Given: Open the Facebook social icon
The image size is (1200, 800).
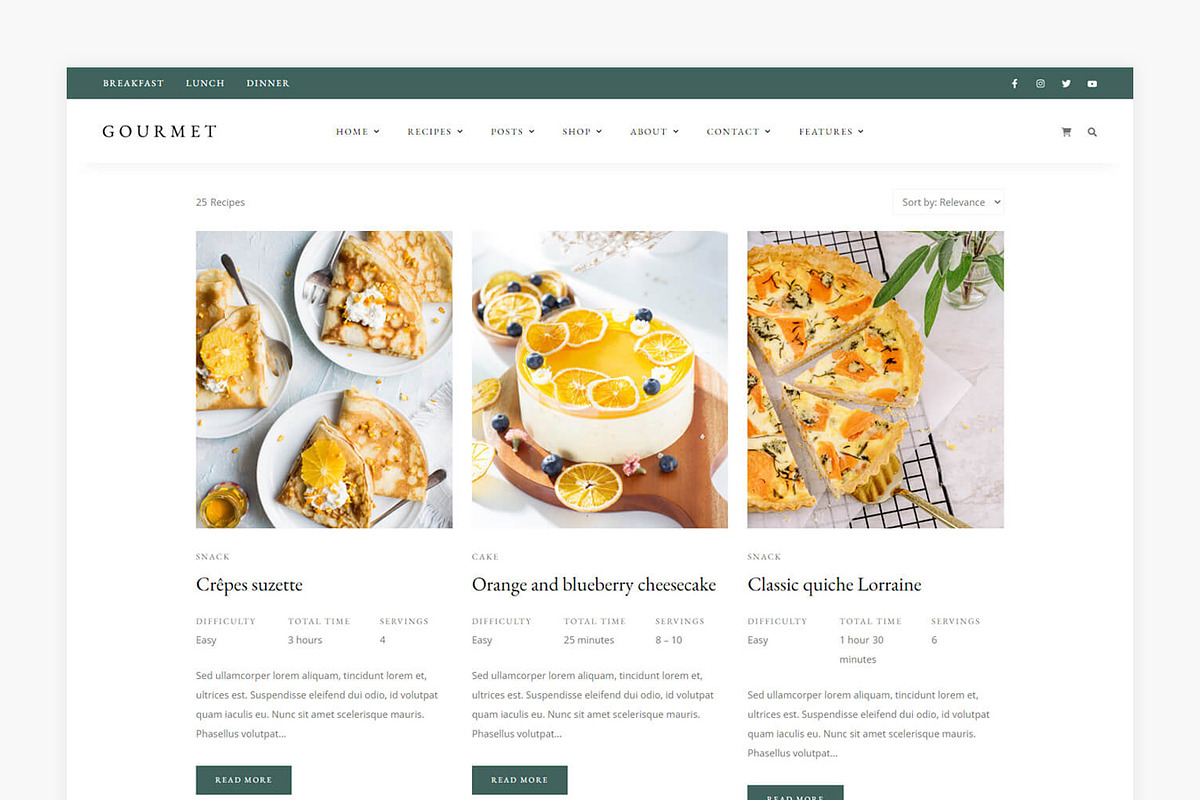Looking at the screenshot, I should (1014, 84).
